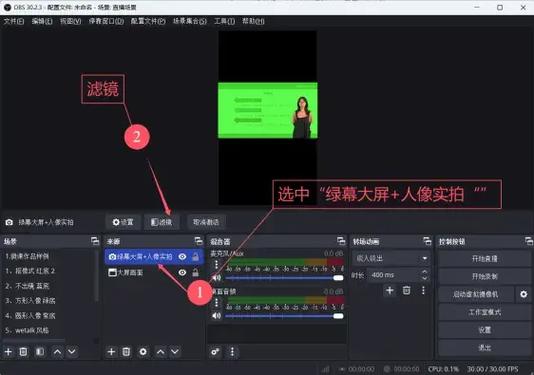Open the 工具(T) menu
This screenshot has height=375, width=534.
tap(224, 21)
